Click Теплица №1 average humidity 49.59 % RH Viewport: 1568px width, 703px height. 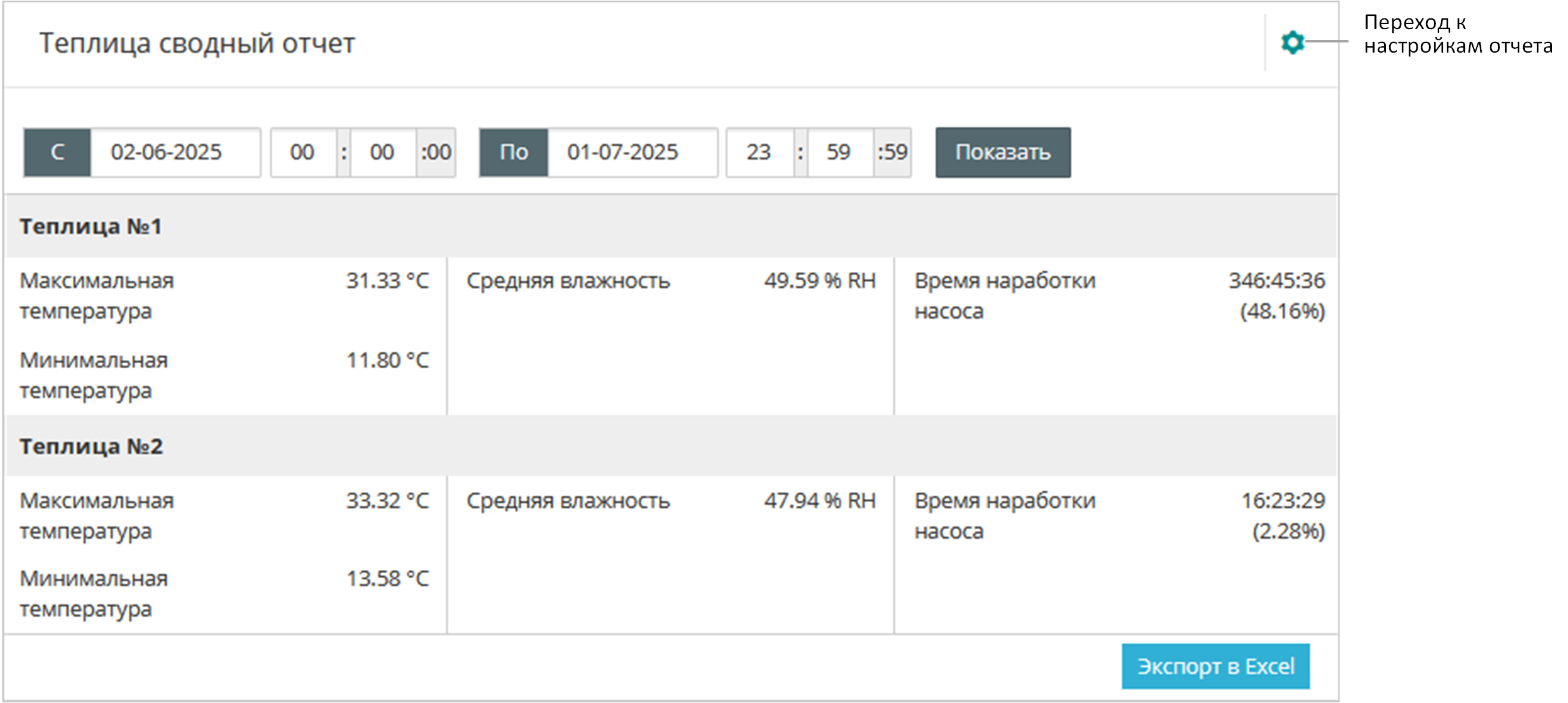point(820,281)
